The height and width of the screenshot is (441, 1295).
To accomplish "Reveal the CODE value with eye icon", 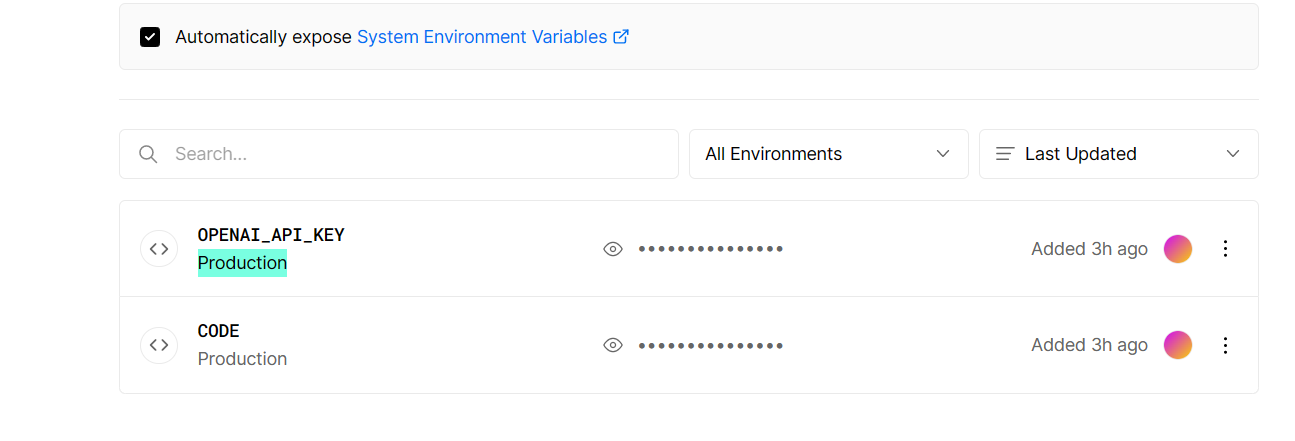I will 613,345.
